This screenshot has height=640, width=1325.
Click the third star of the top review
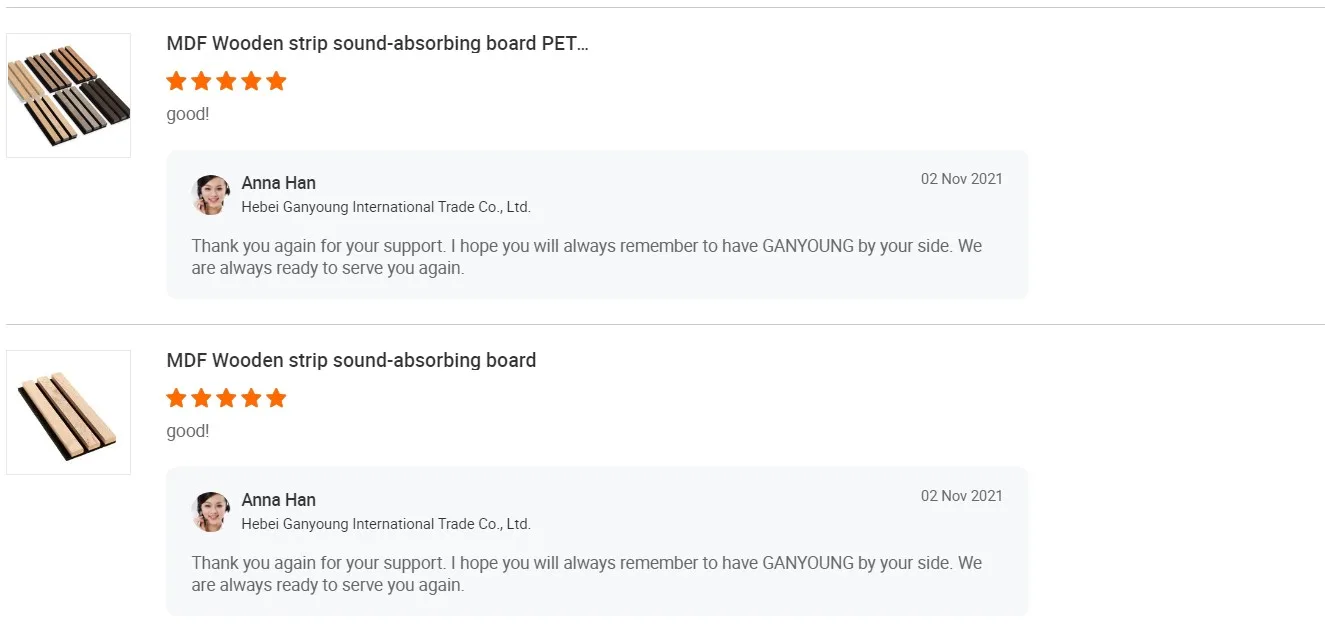tap(226, 81)
